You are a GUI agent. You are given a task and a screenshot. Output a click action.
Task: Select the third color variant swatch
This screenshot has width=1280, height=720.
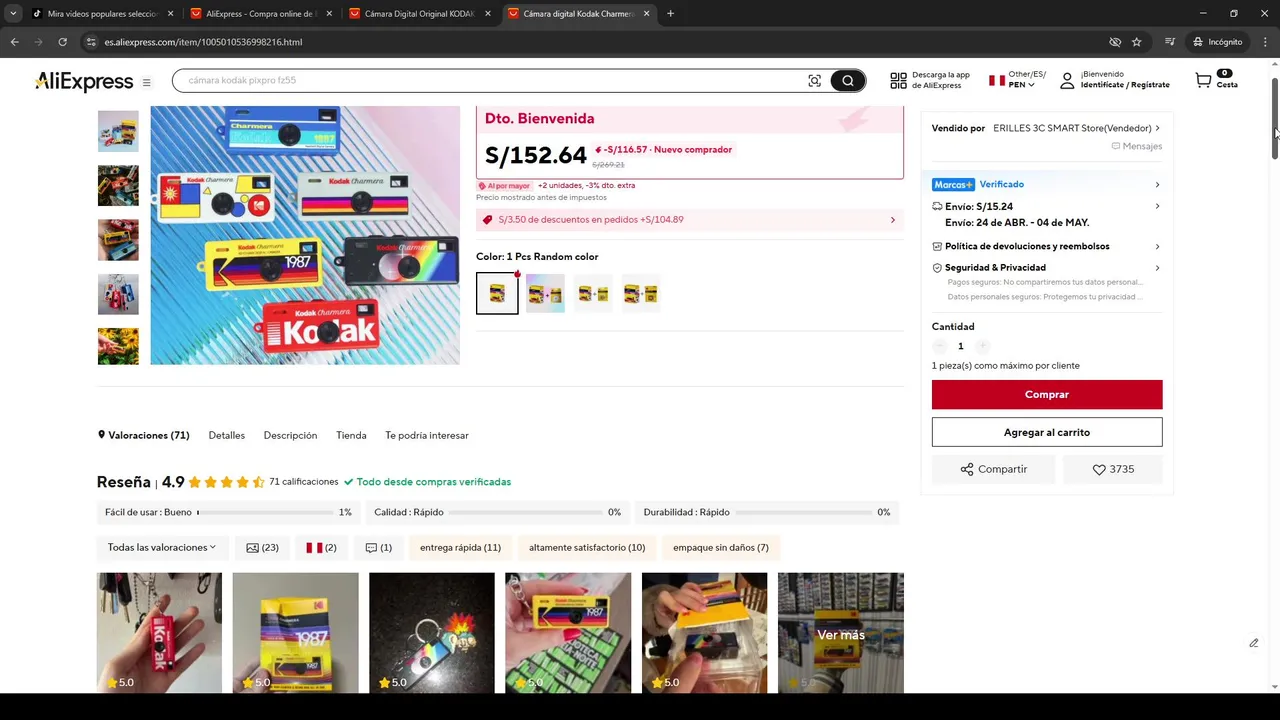tap(593, 293)
